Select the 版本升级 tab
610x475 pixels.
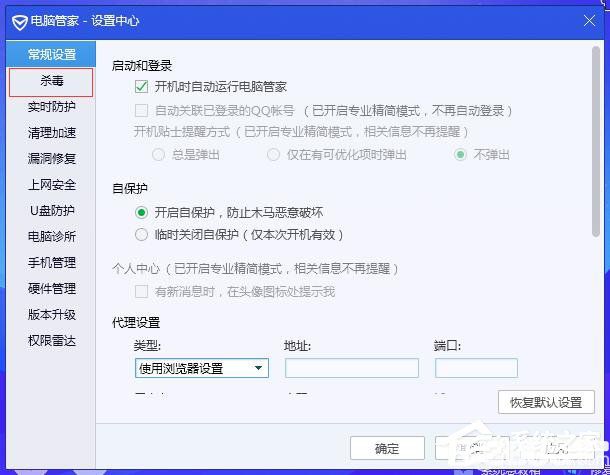(51, 315)
